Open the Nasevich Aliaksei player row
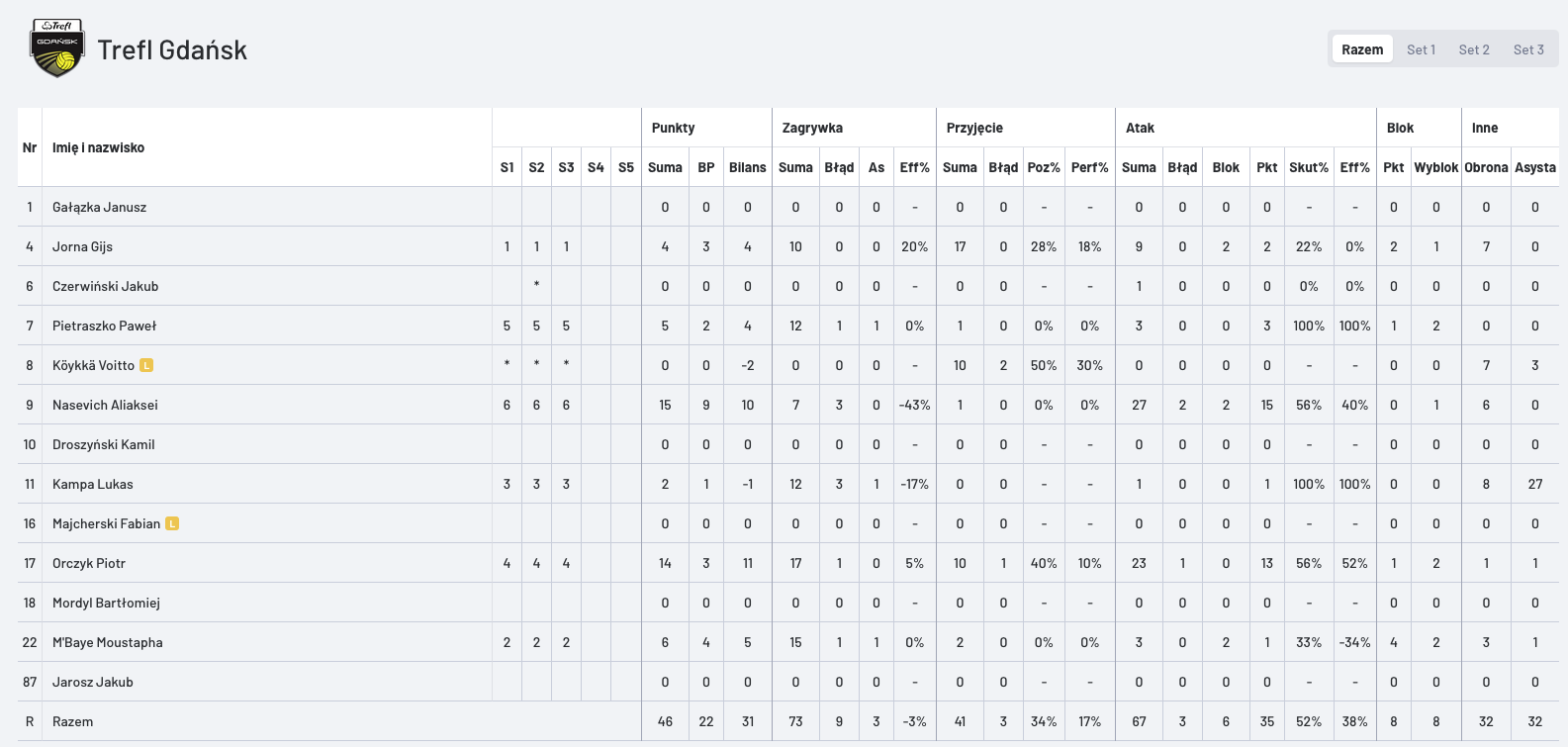Screen dimensions: 1568x747 787,405
